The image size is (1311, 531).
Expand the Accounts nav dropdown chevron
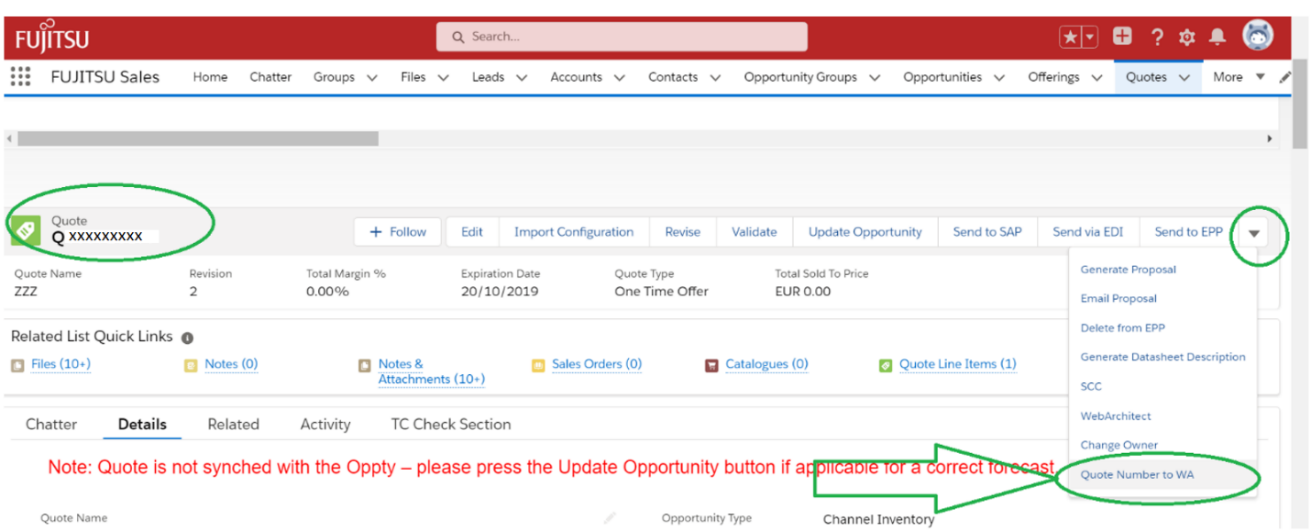[x=619, y=78]
